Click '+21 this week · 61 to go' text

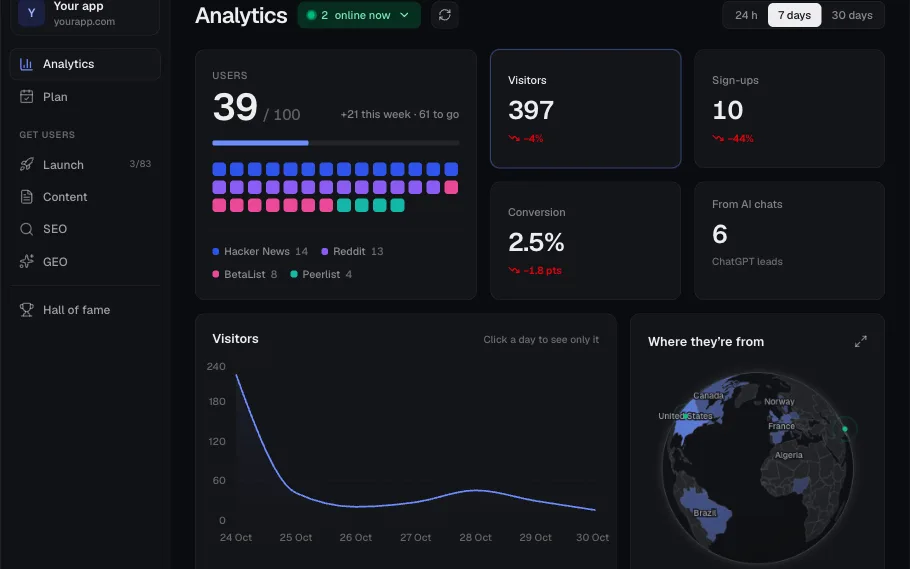coord(399,114)
